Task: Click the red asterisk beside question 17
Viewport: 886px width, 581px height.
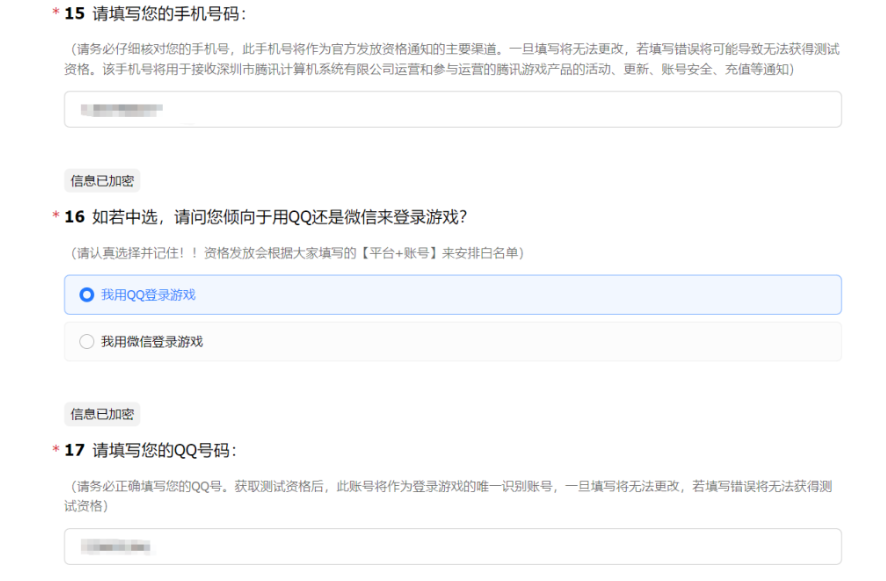Action: [x=55, y=451]
